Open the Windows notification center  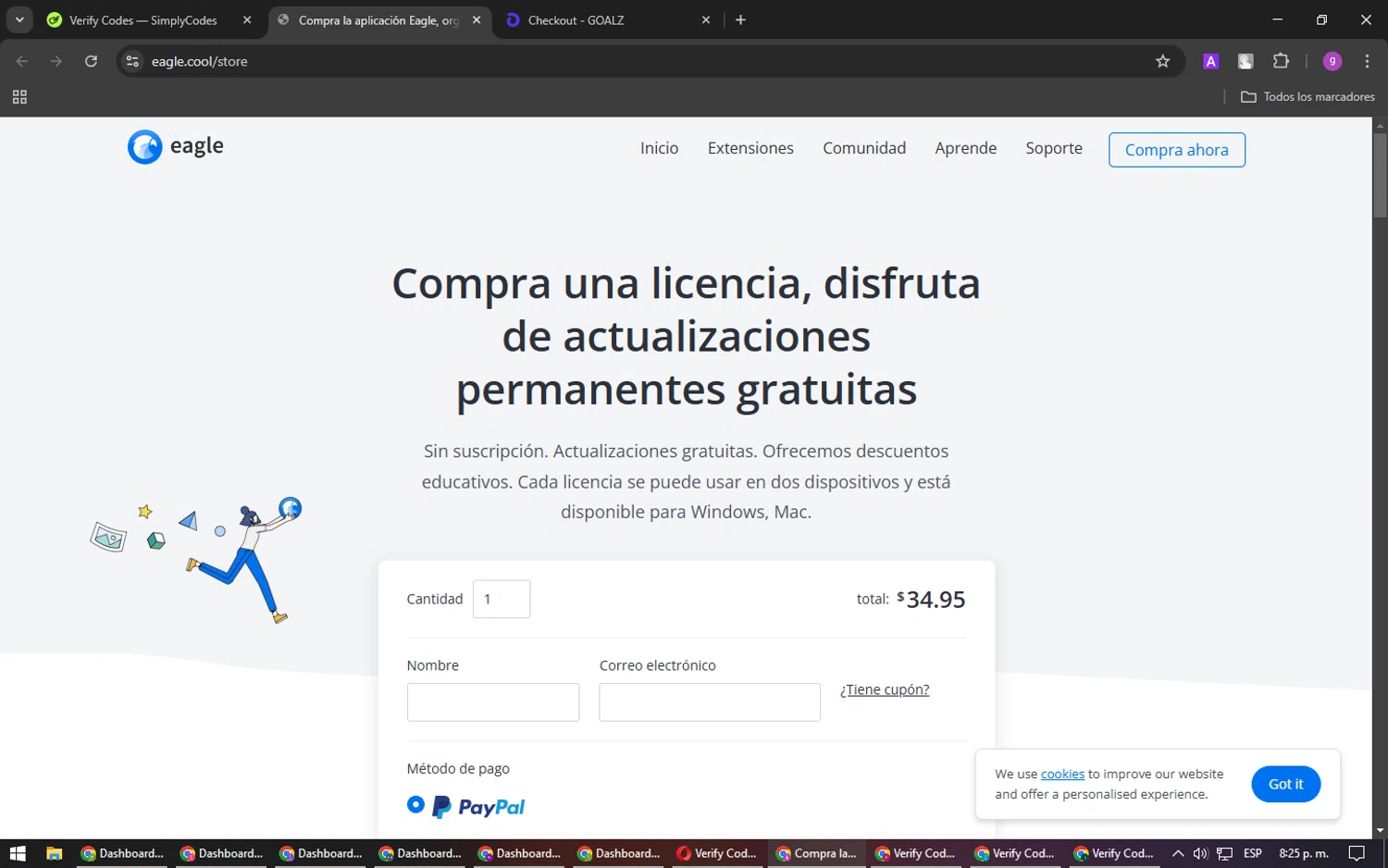coord(1357,853)
